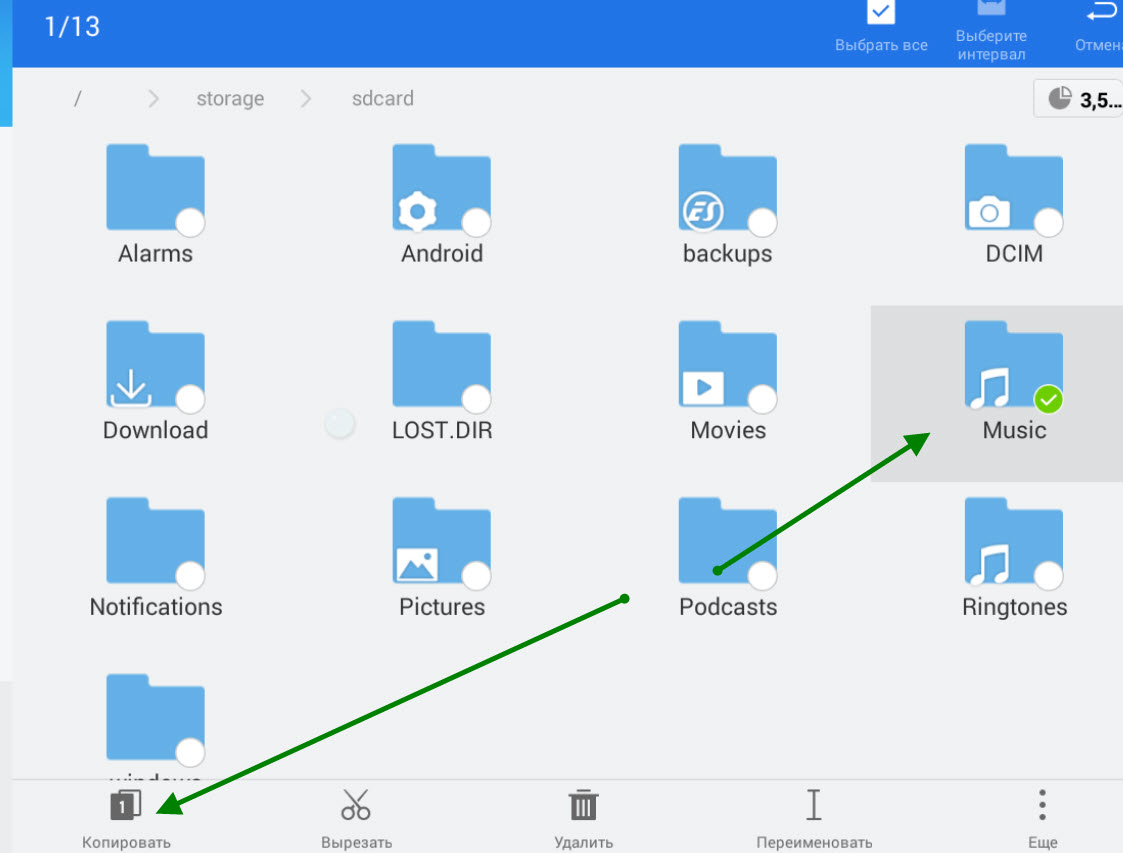The height and width of the screenshot is (853, 1123).
Task: Tap the Отмена (Cancel) arrow icon
Action: tap(1100, 14)
